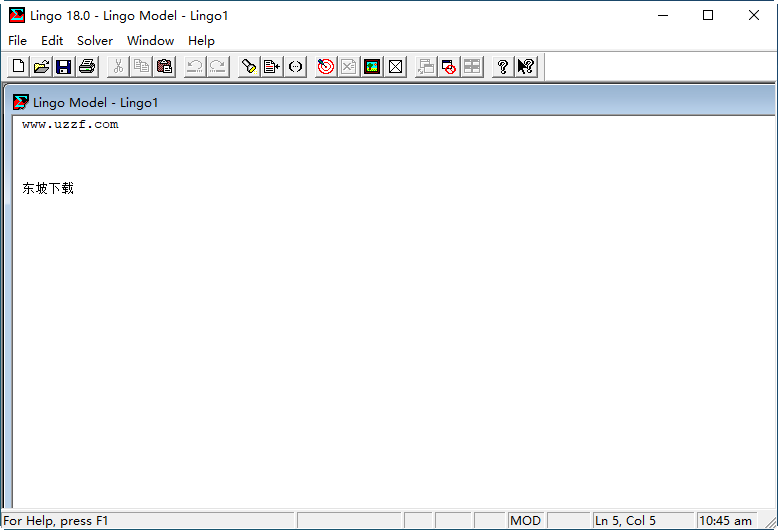Click the MOD indicator in status bar

click(525, 521)
